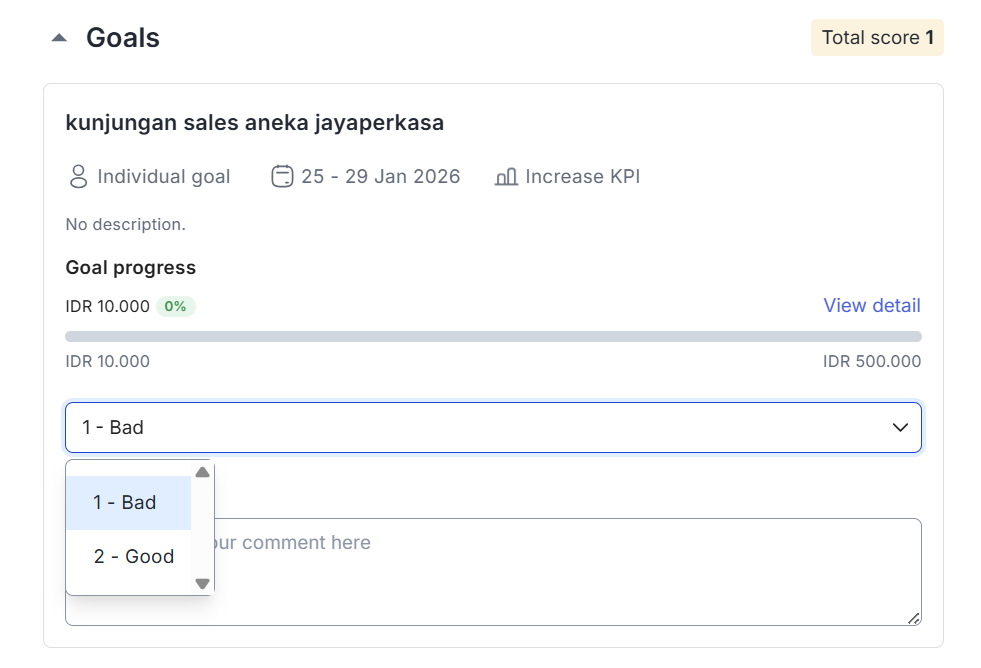Screen dimensions: 981x668
Task: Click the dropdown list scroll down arrow
Action: click(203, 584)
